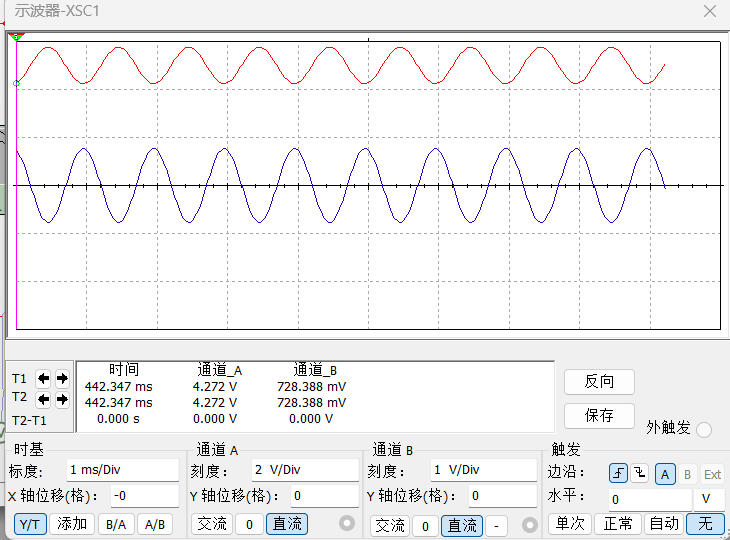Select 无 none trigger mode
Image resolution: width=730 pixels, height=540 pixels.
tap(705, 524)
